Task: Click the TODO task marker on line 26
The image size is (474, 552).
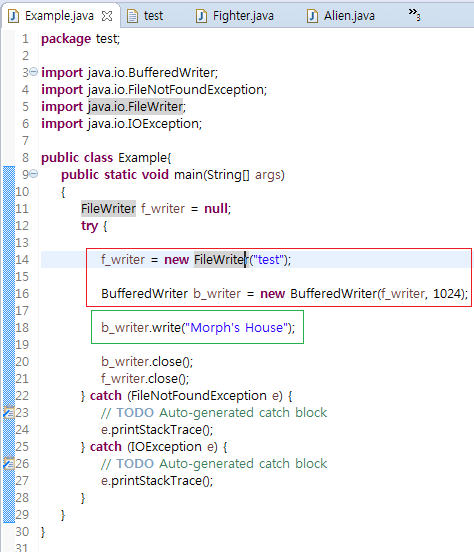Action: [9, 463]
